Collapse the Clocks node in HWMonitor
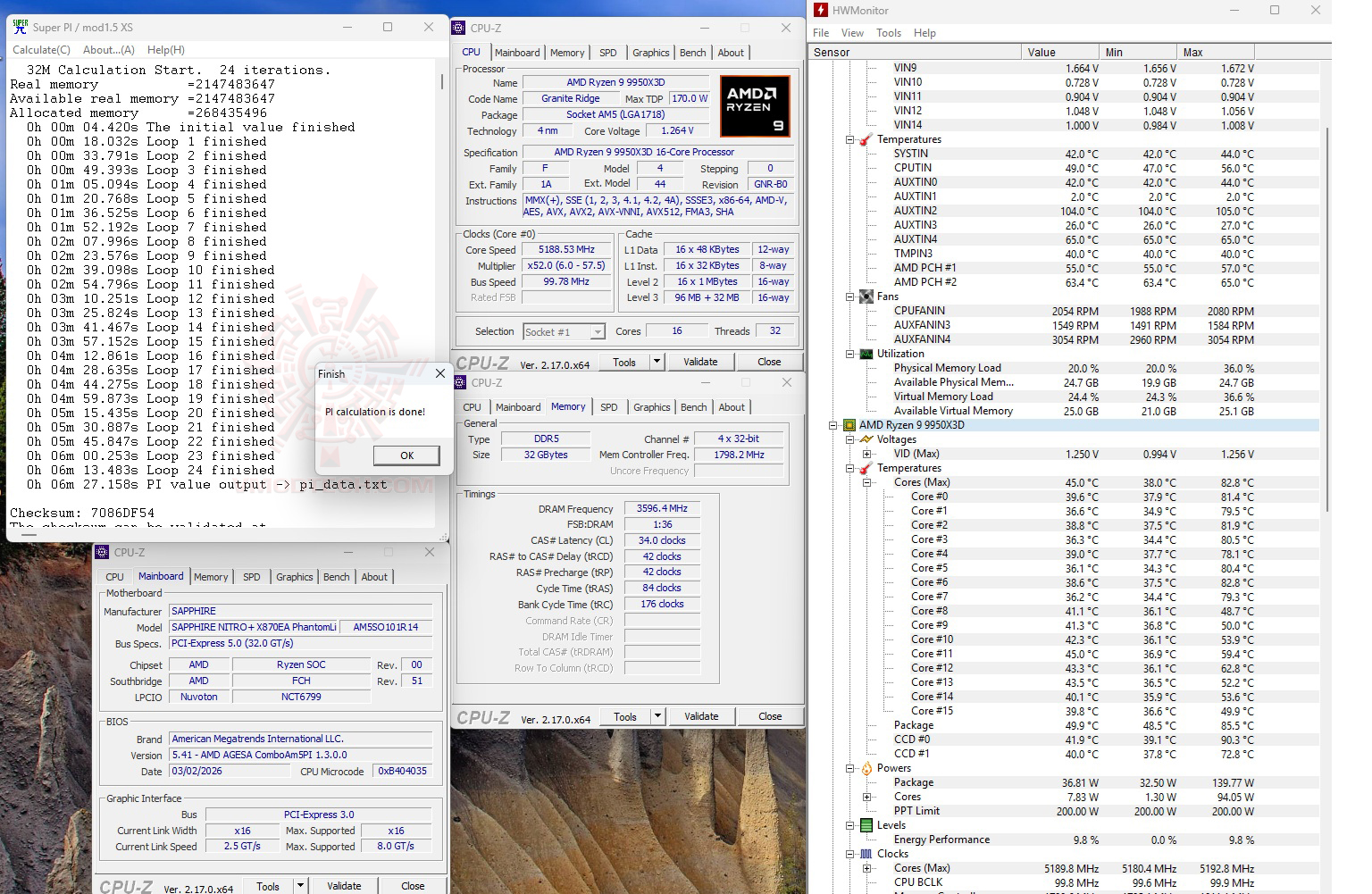 point(850,854)
